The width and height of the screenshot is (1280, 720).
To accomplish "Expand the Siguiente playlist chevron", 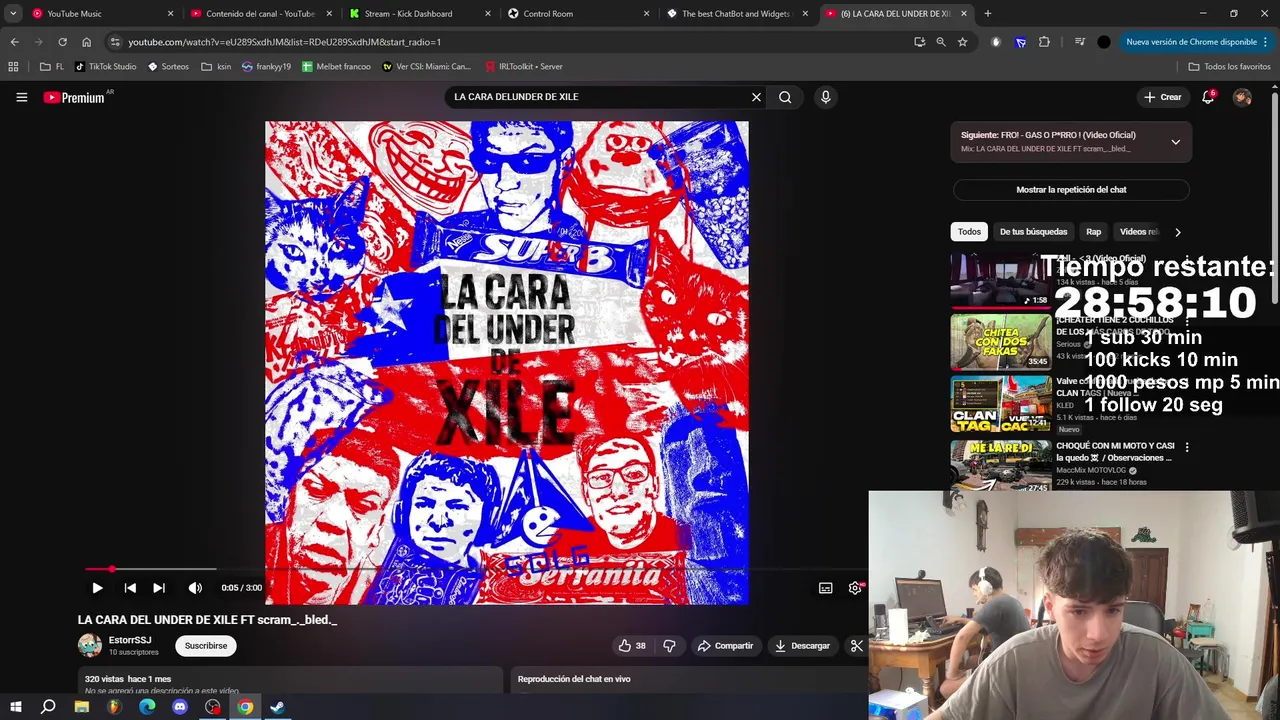I will pos(1176,142).
